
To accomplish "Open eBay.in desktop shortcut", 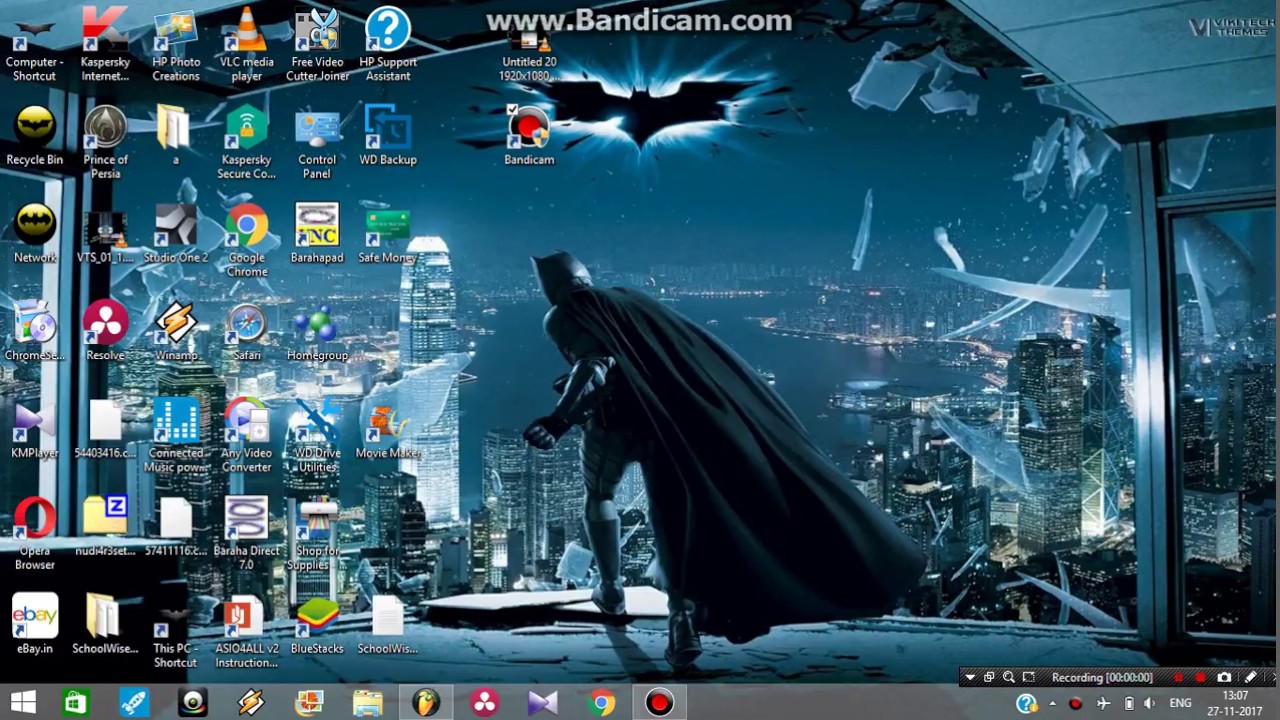I will click(x=34, y=624).
